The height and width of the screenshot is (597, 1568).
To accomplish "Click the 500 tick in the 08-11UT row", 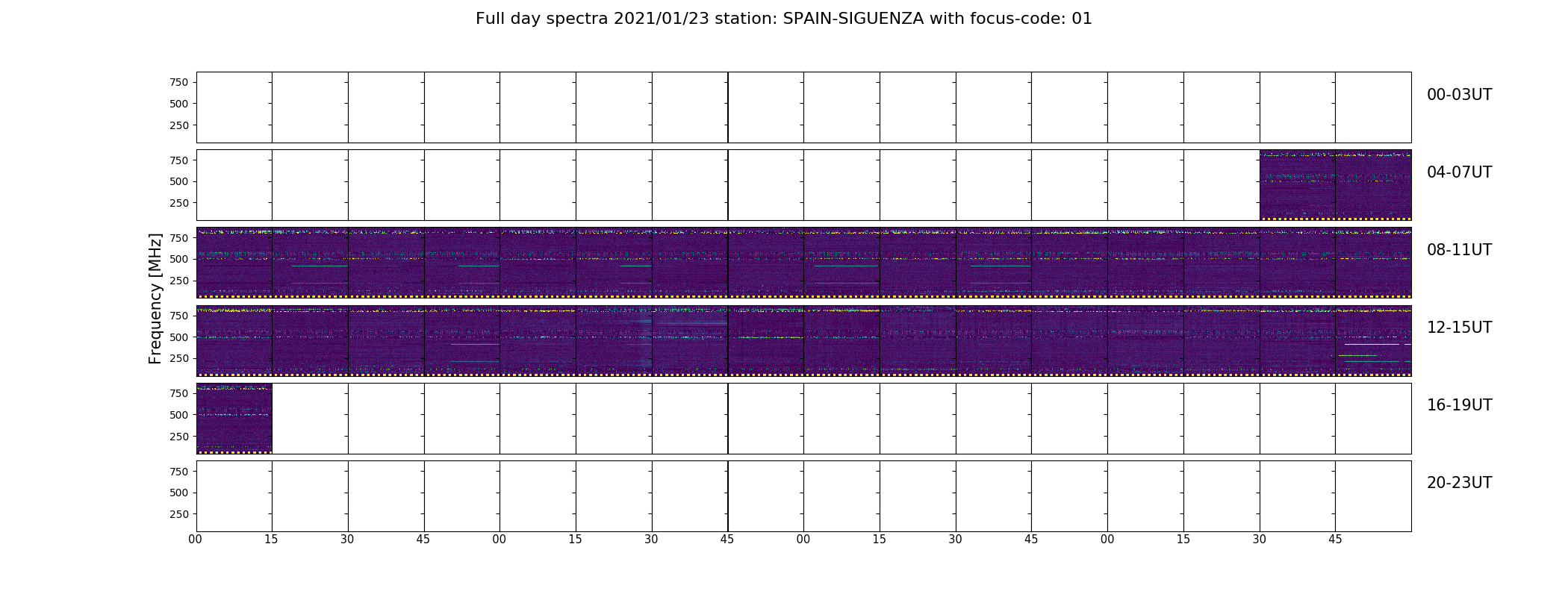I will tap(179, 259).
